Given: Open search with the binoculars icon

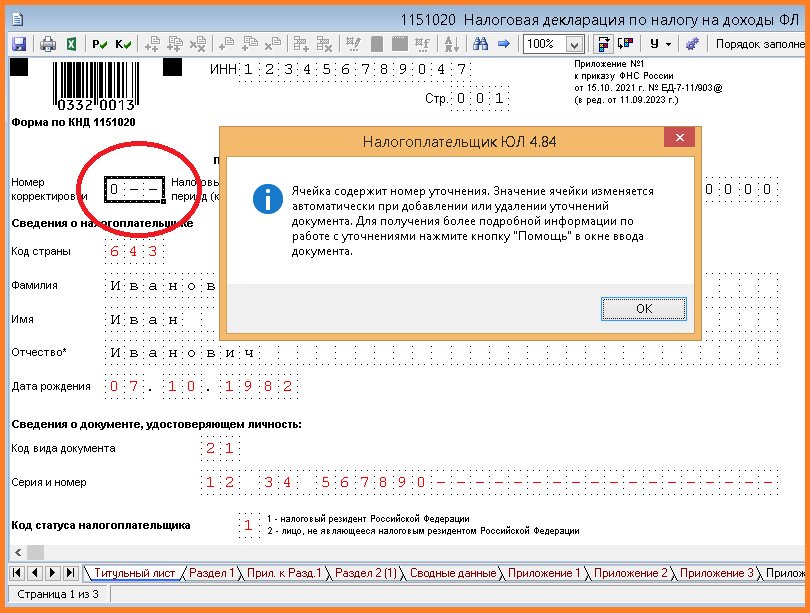Looking at the screenshot, I should click(x=480, y=44).
